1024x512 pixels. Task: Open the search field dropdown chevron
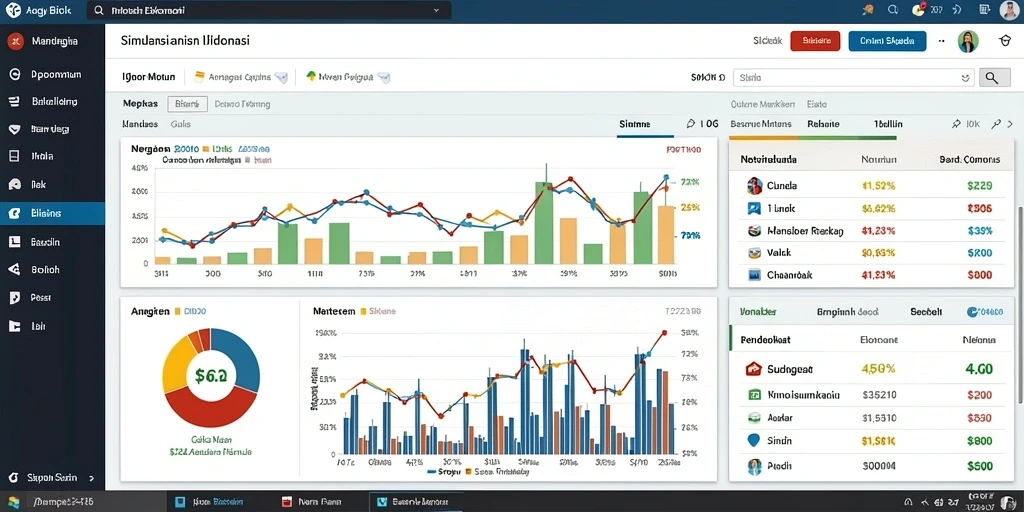(x=965, y=78)
